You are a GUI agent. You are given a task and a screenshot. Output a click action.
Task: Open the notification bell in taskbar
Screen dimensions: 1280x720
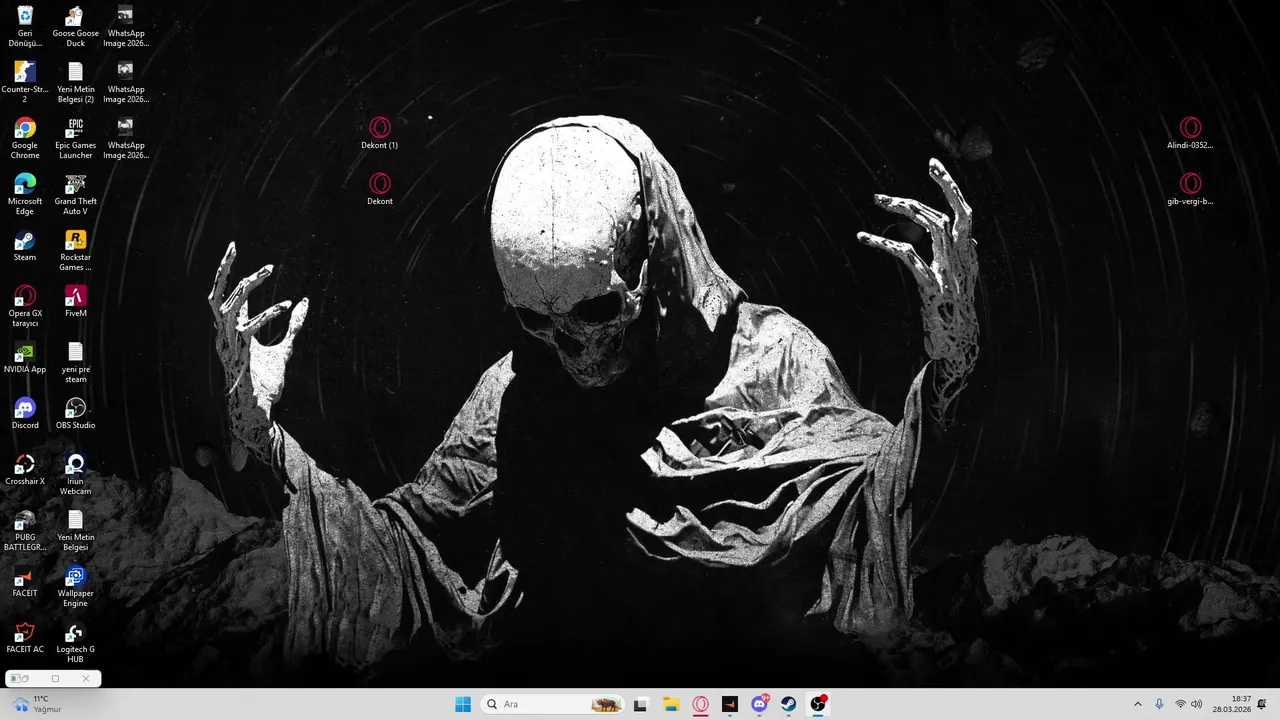1262,704
